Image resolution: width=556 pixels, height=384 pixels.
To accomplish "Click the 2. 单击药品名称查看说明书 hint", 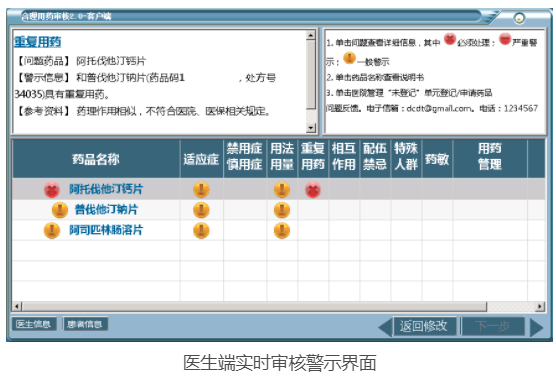I will (x=375, y=77).
